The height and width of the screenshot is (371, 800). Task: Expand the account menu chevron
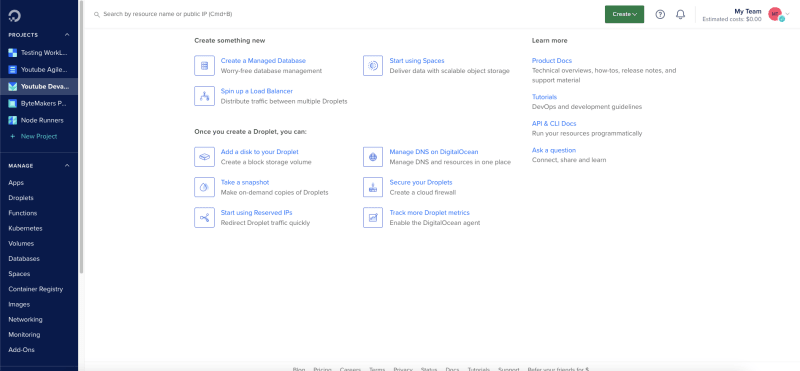[787, 15]
